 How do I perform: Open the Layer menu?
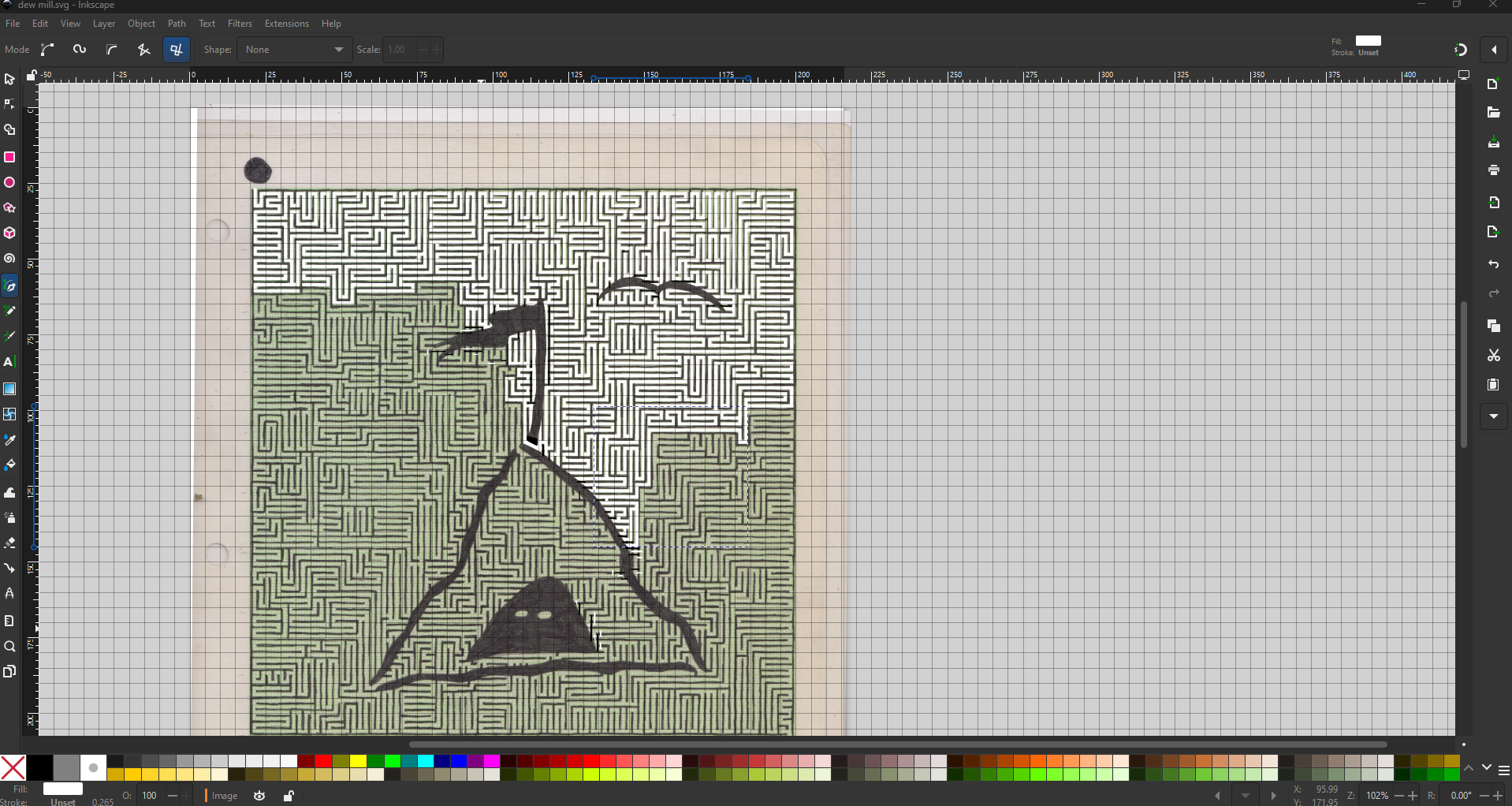click(104, 24)
